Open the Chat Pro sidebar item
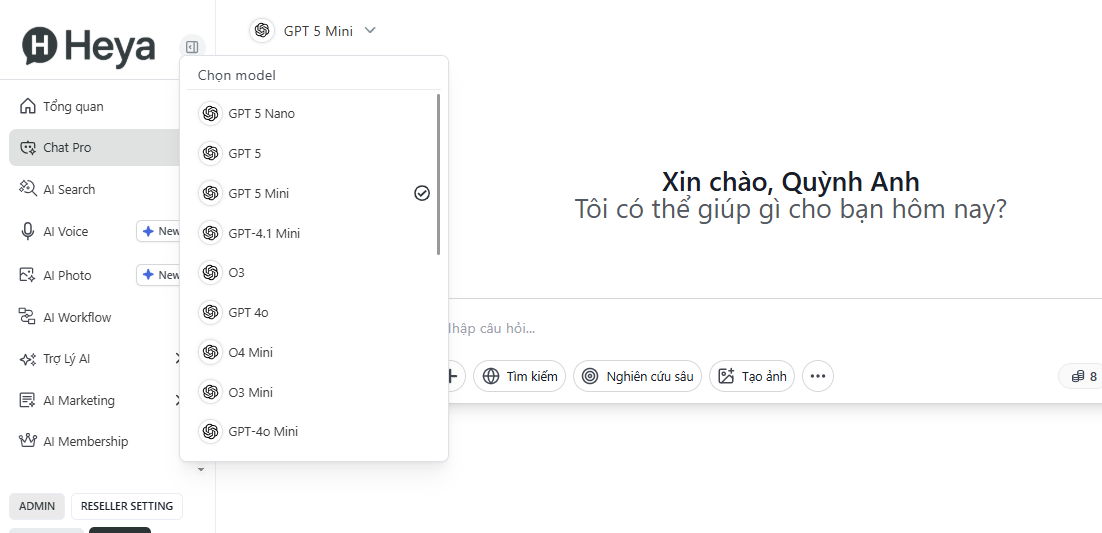Image resolution: width=1102 pixels, height=533 pixels. (x=67, y=147)
